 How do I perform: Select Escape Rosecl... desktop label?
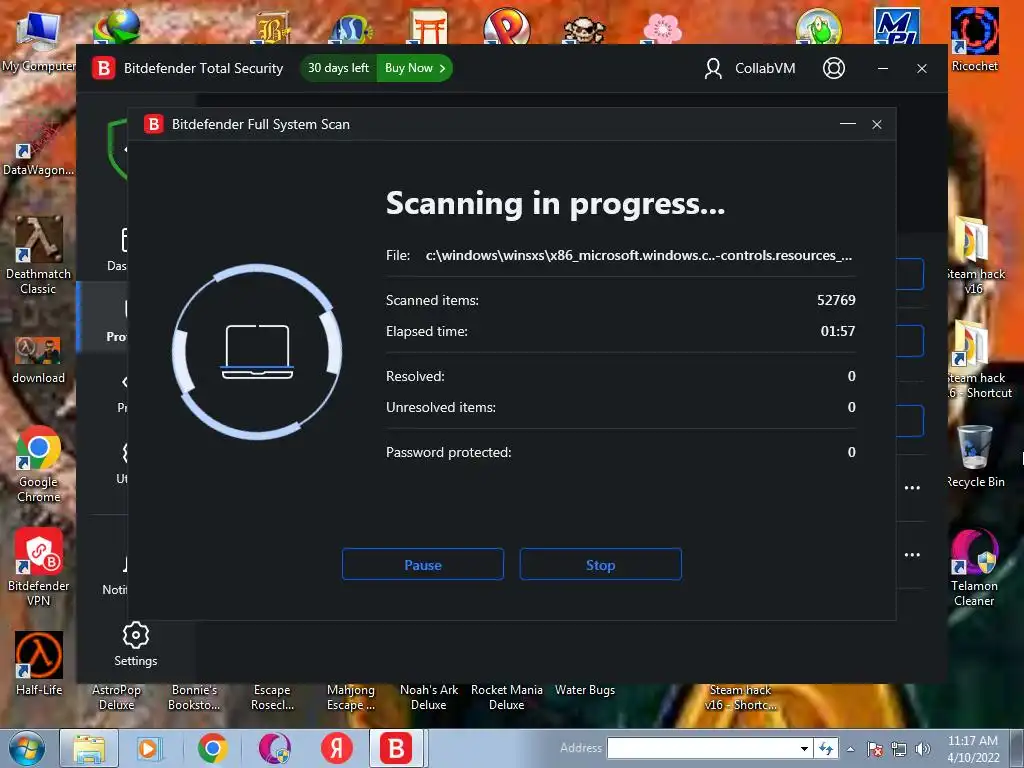pyautogui.click(x=272, y=697)
